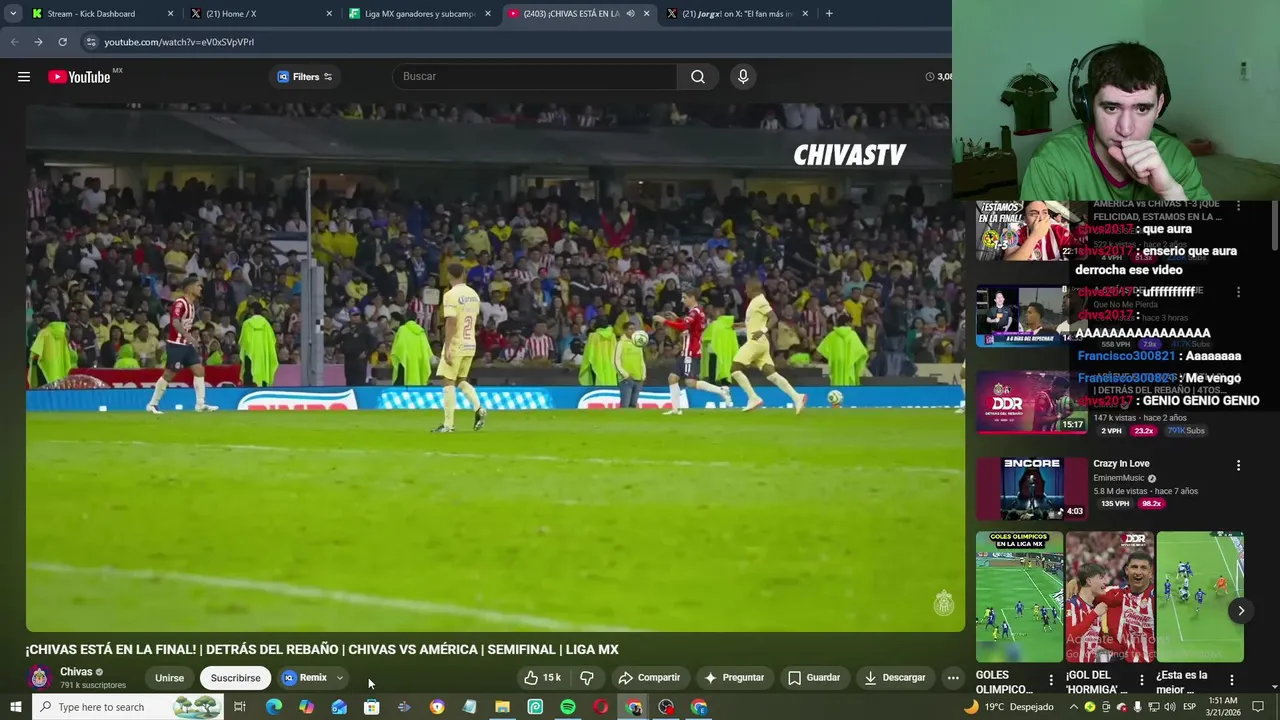Image resolution: width=1280 pixels, height=720 pixels.
Task: Go back in browser history
Action: [14, 42]
